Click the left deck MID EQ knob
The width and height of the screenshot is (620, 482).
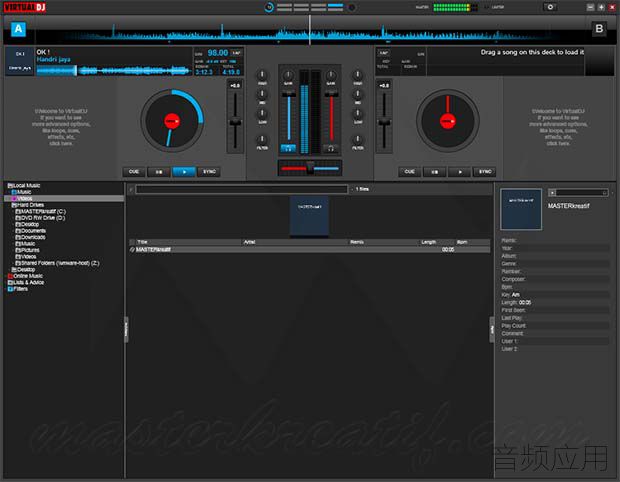pyautogui.click(x=262, y=94)
